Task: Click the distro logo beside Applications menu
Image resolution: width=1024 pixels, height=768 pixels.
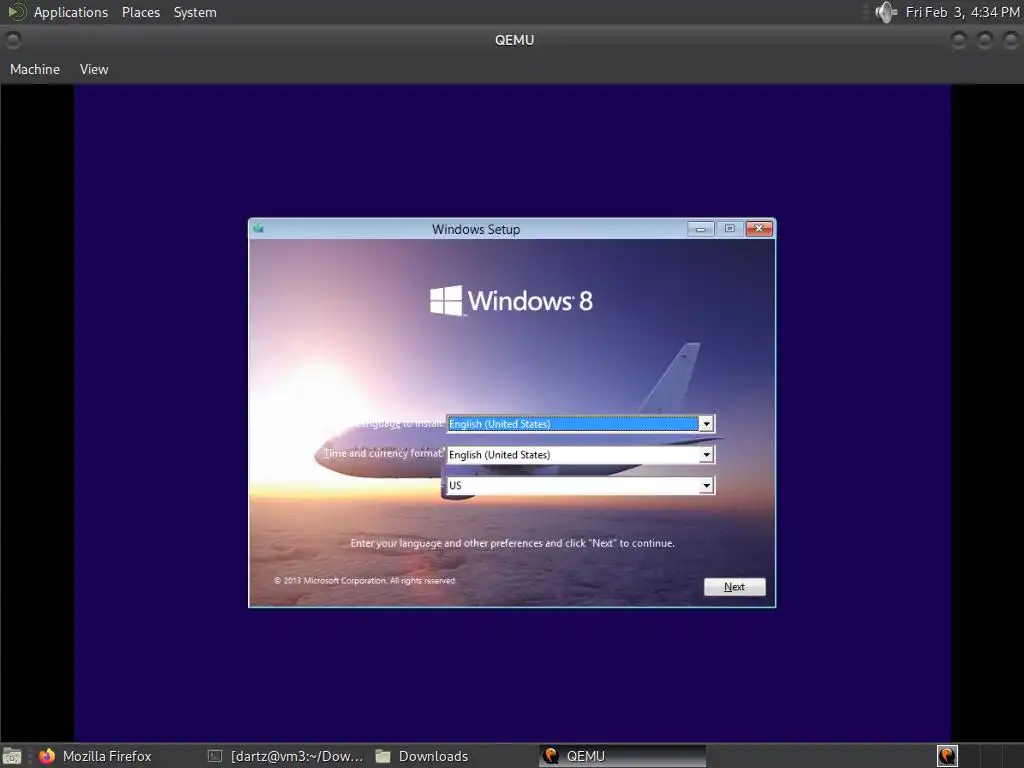Action: 17,12
